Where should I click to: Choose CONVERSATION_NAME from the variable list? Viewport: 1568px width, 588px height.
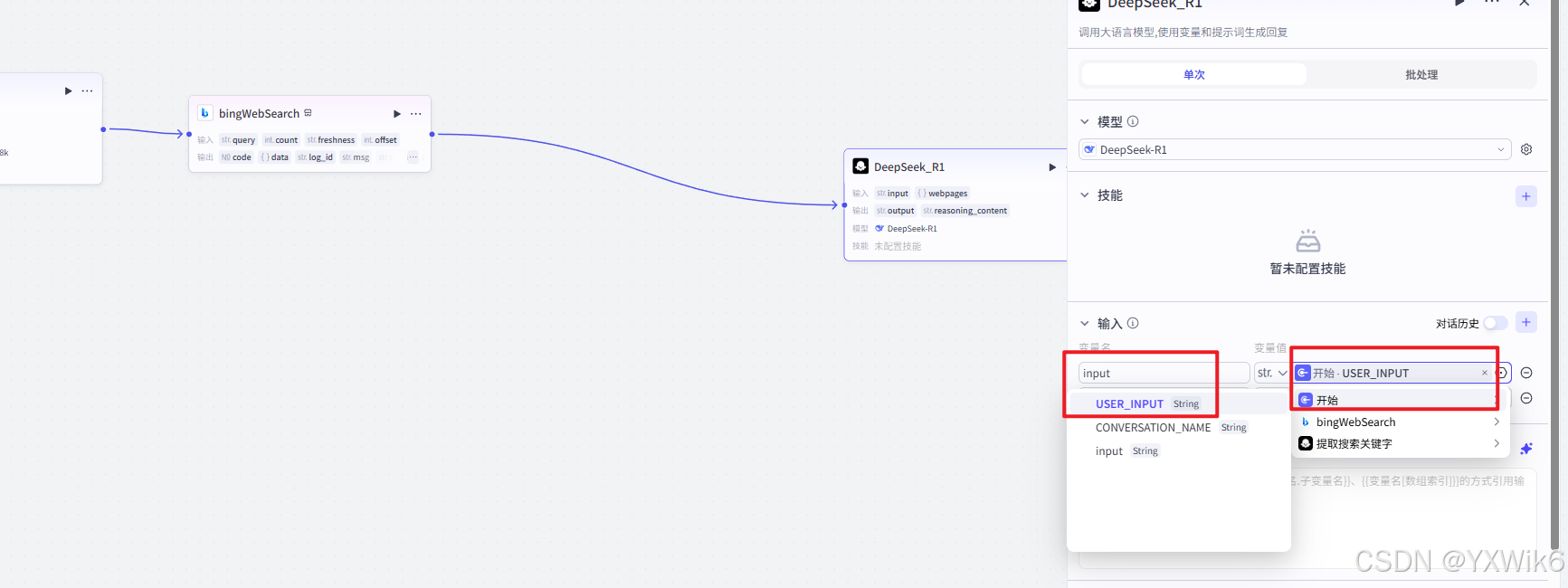click(1178, 427)
